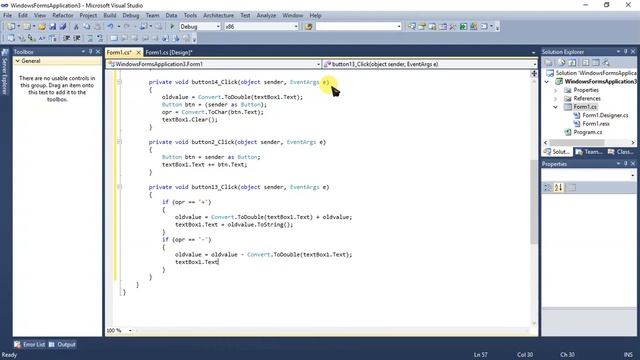Close the Toolbox panel
The width and height of the screenshot is (640, 360).
point(98,52)
